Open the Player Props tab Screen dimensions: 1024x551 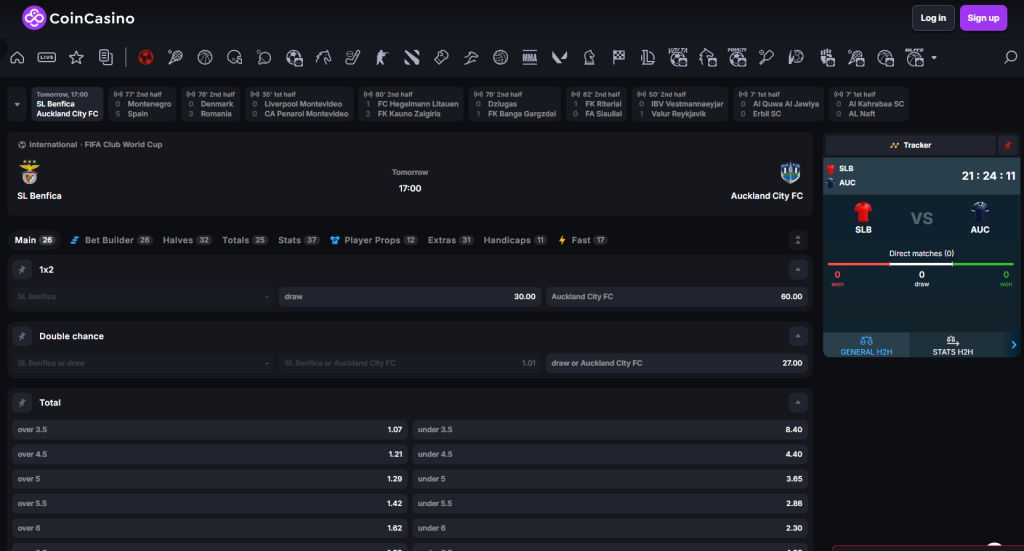coord(374,240)
